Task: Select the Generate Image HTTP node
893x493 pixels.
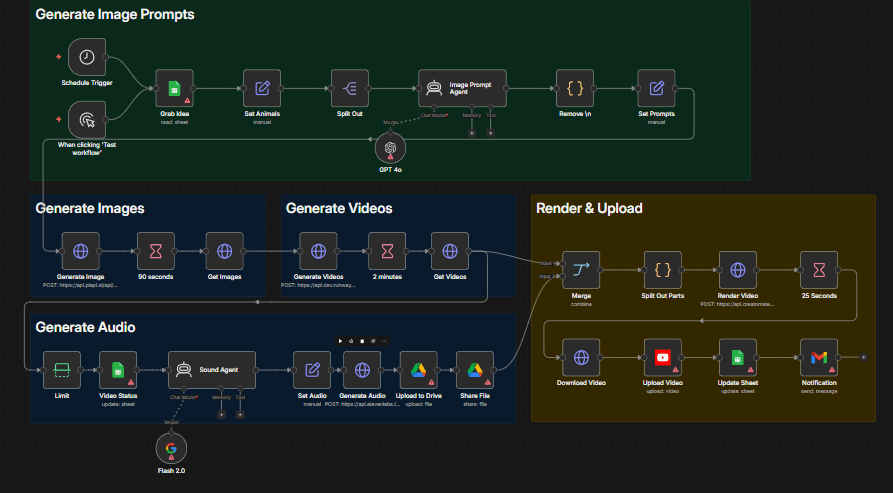Action: (80, 251)
